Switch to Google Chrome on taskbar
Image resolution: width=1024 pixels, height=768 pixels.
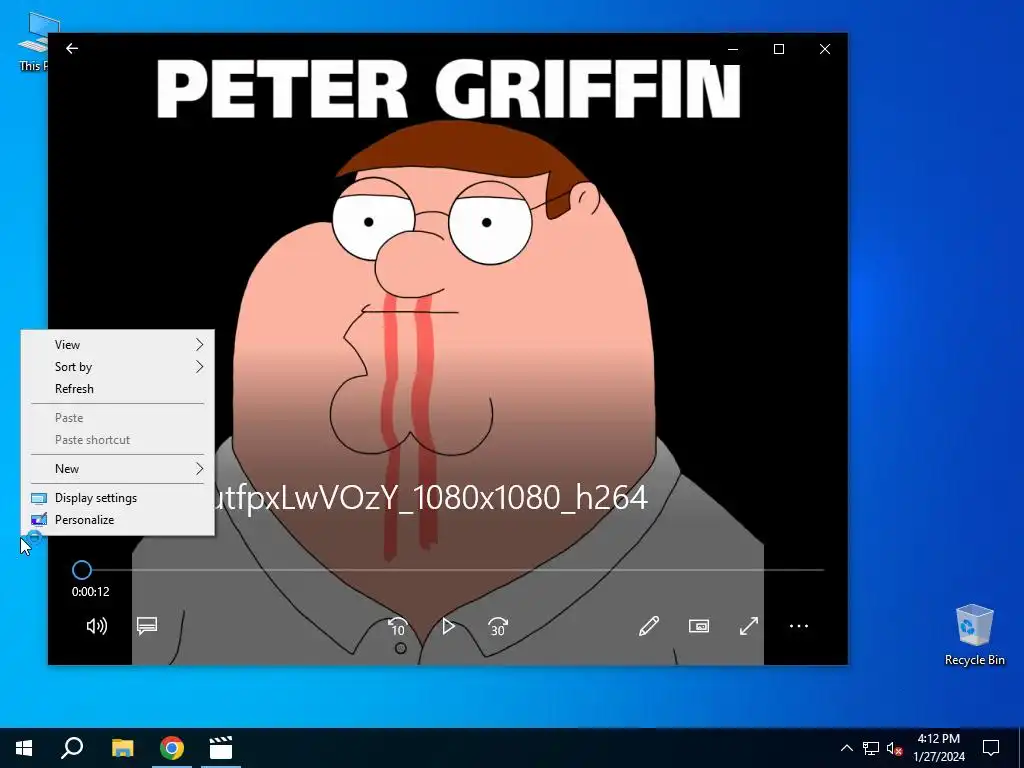coord(172,748)
